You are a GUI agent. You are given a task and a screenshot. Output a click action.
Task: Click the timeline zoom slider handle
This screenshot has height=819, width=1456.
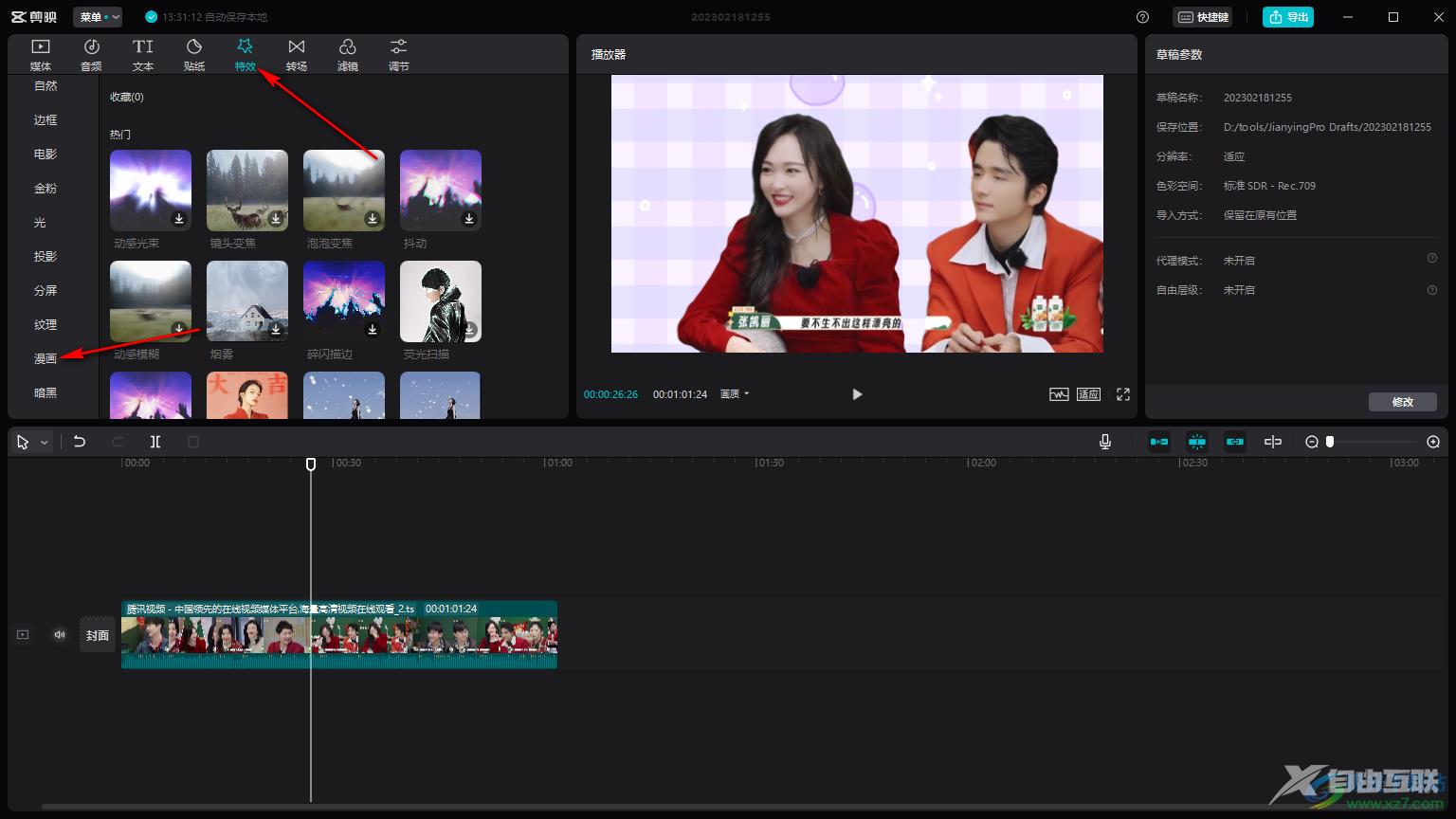(x=1330, y=442)
